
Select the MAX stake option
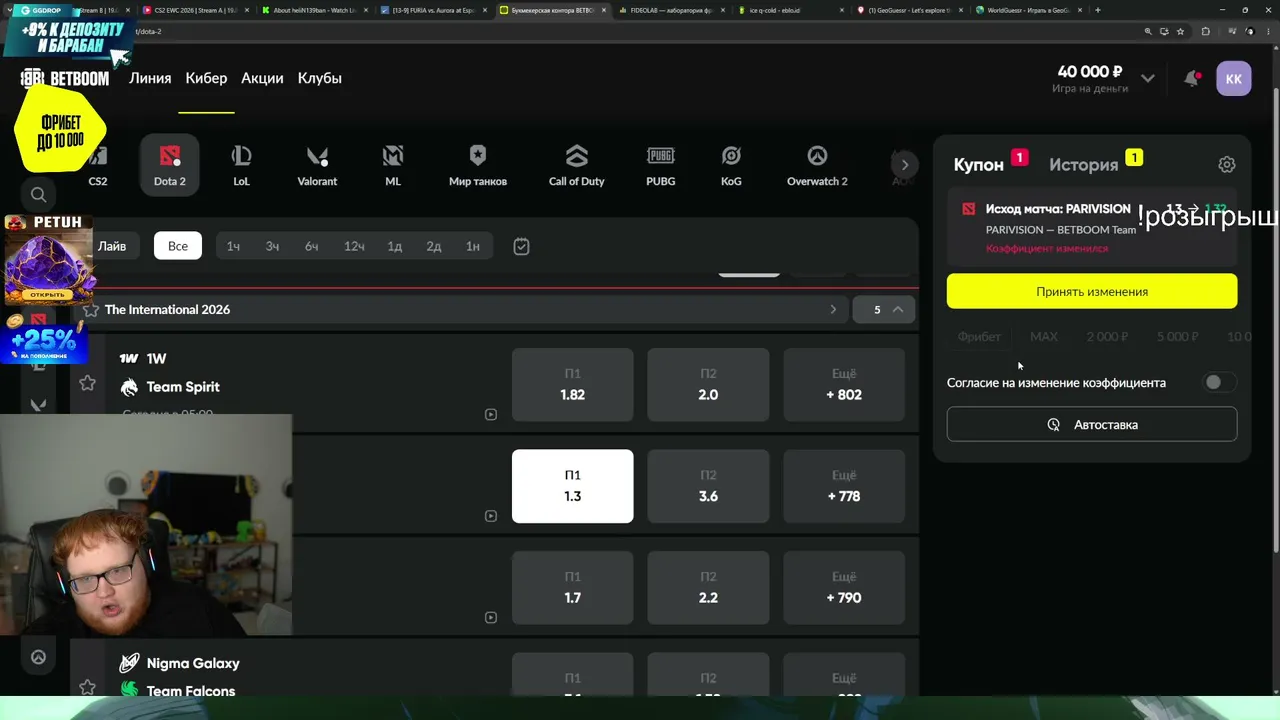pyautogui.click(x=1044, y=337)
